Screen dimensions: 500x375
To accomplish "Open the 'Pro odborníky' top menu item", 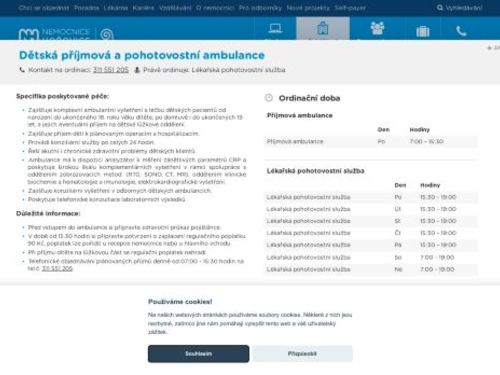I will (260, 8).
